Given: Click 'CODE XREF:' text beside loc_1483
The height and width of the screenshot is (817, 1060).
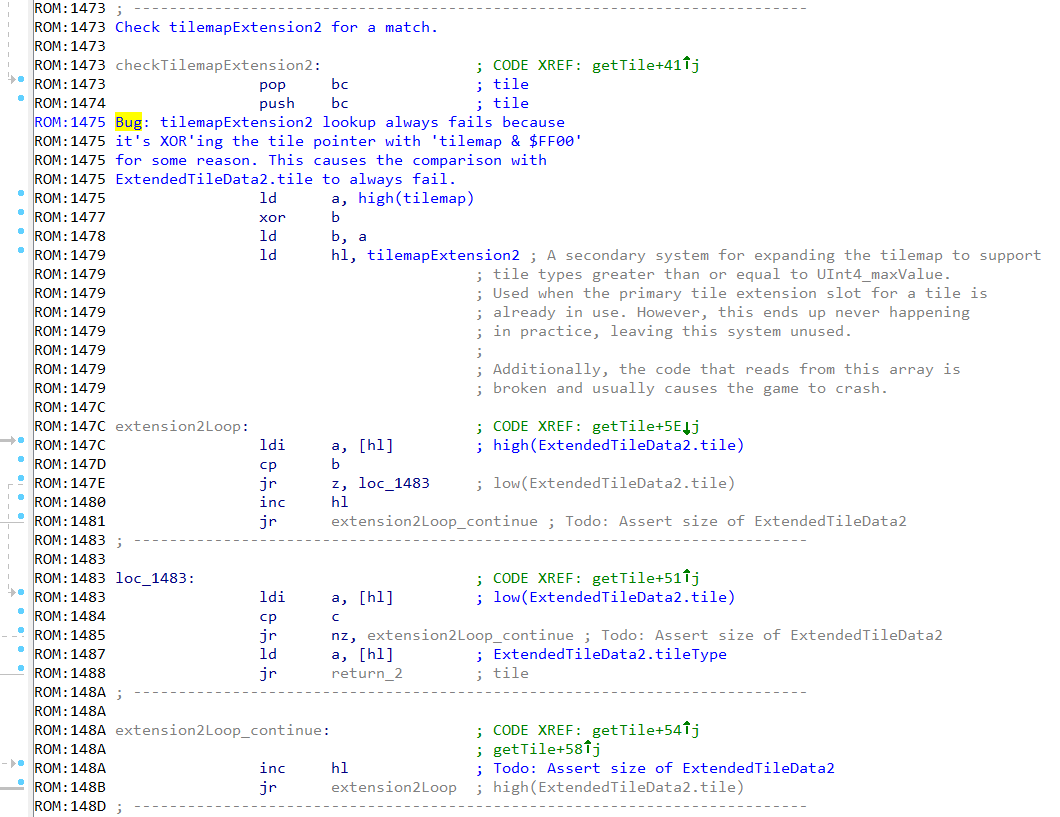Looking at the screenshot, I should click(537, 578).
